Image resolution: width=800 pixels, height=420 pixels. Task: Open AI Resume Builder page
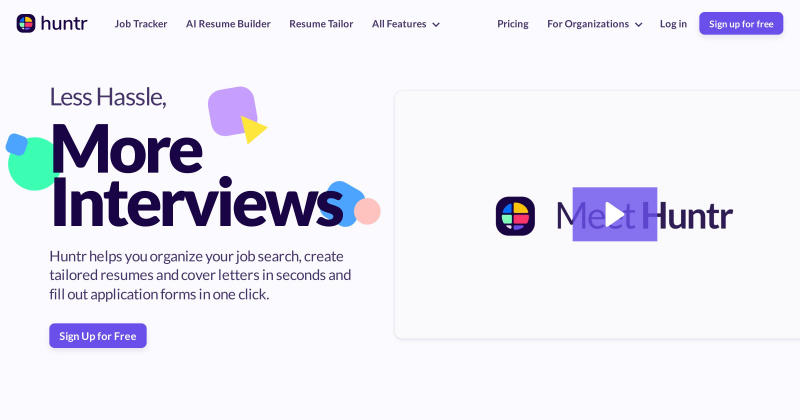point(228,24)
